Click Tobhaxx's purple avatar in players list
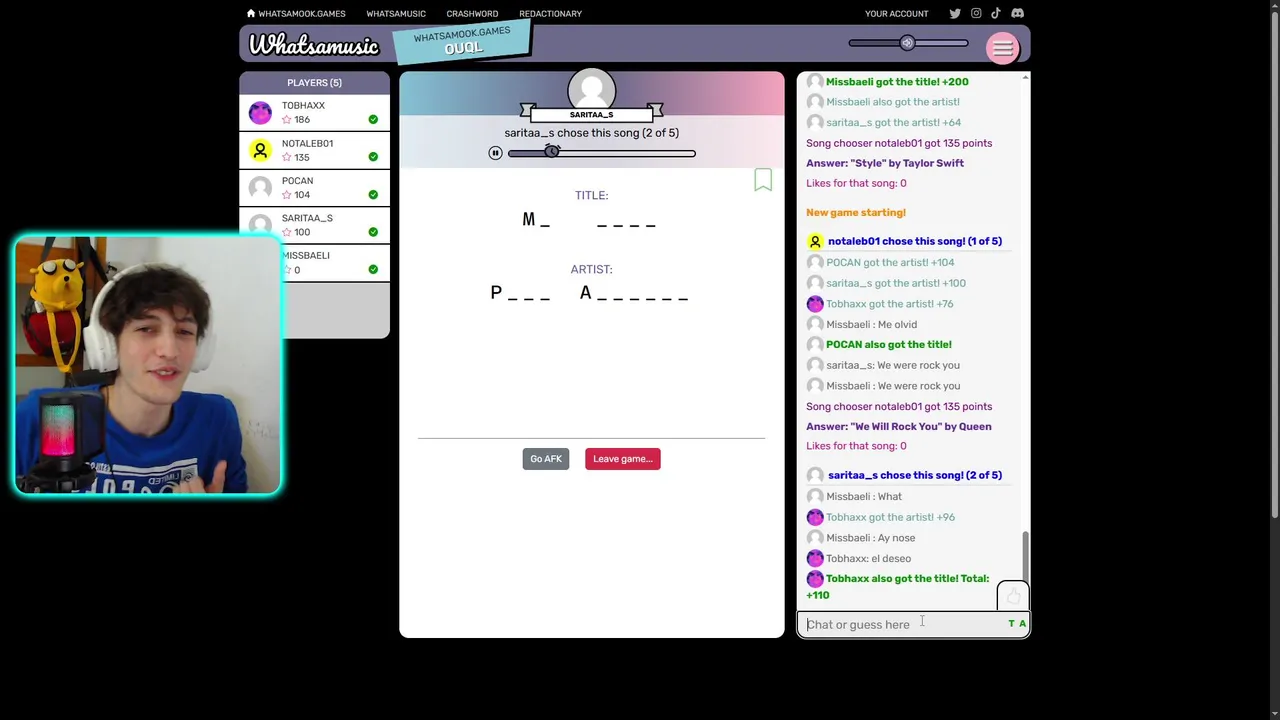This screenshot has width=1280, height=720. [x=260, y=112]
